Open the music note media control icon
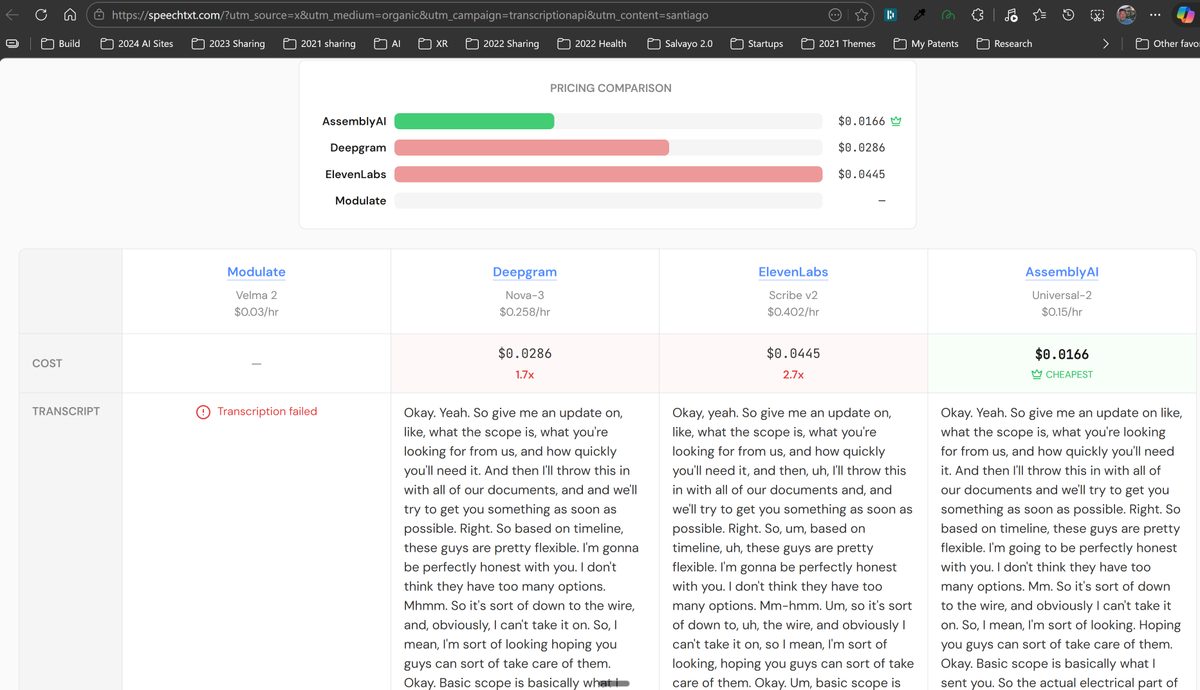Screen dimensions: 1200x690 [x=1011, y=15]
